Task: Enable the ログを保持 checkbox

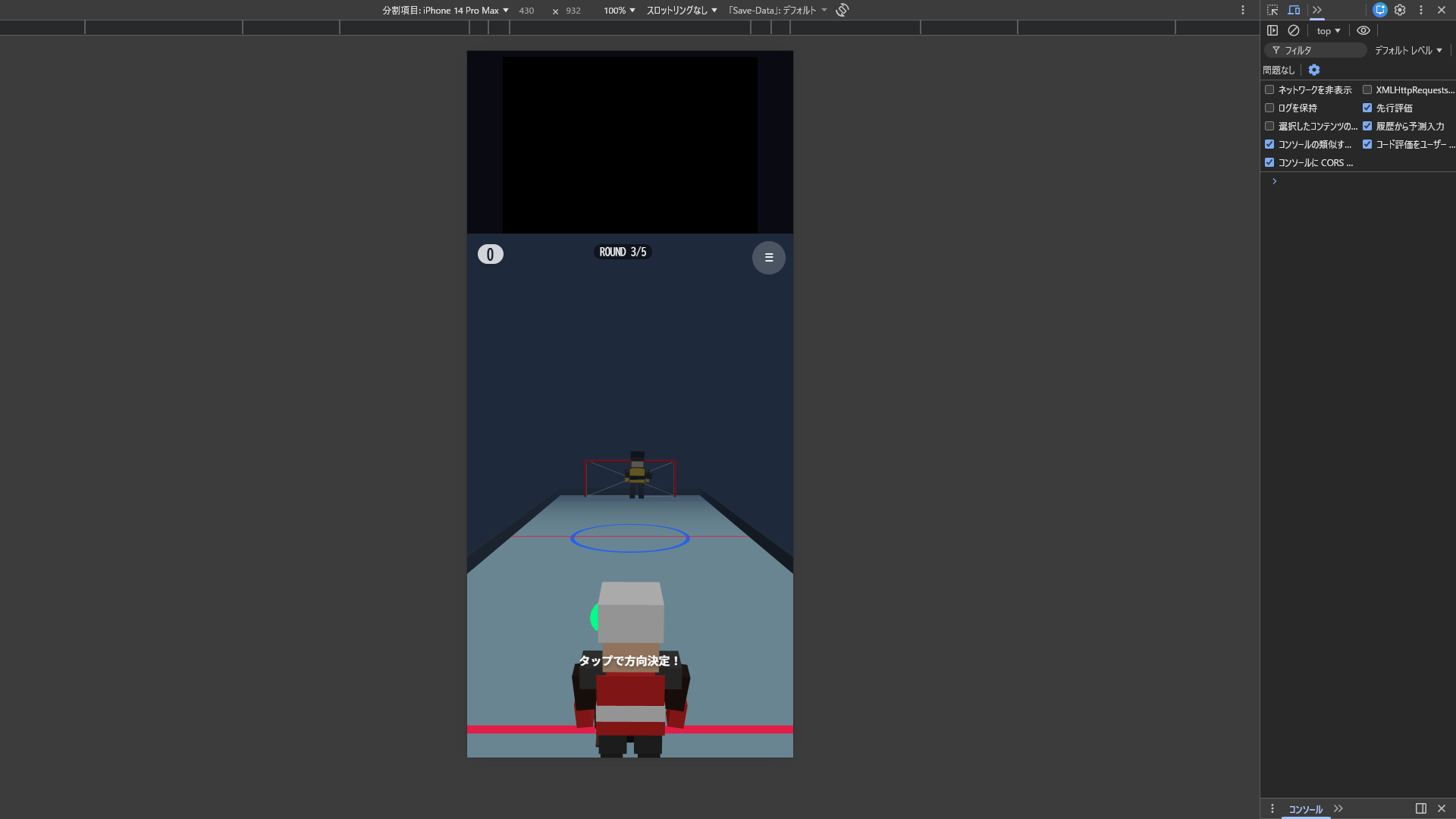Action: (x=1269, y=108)
